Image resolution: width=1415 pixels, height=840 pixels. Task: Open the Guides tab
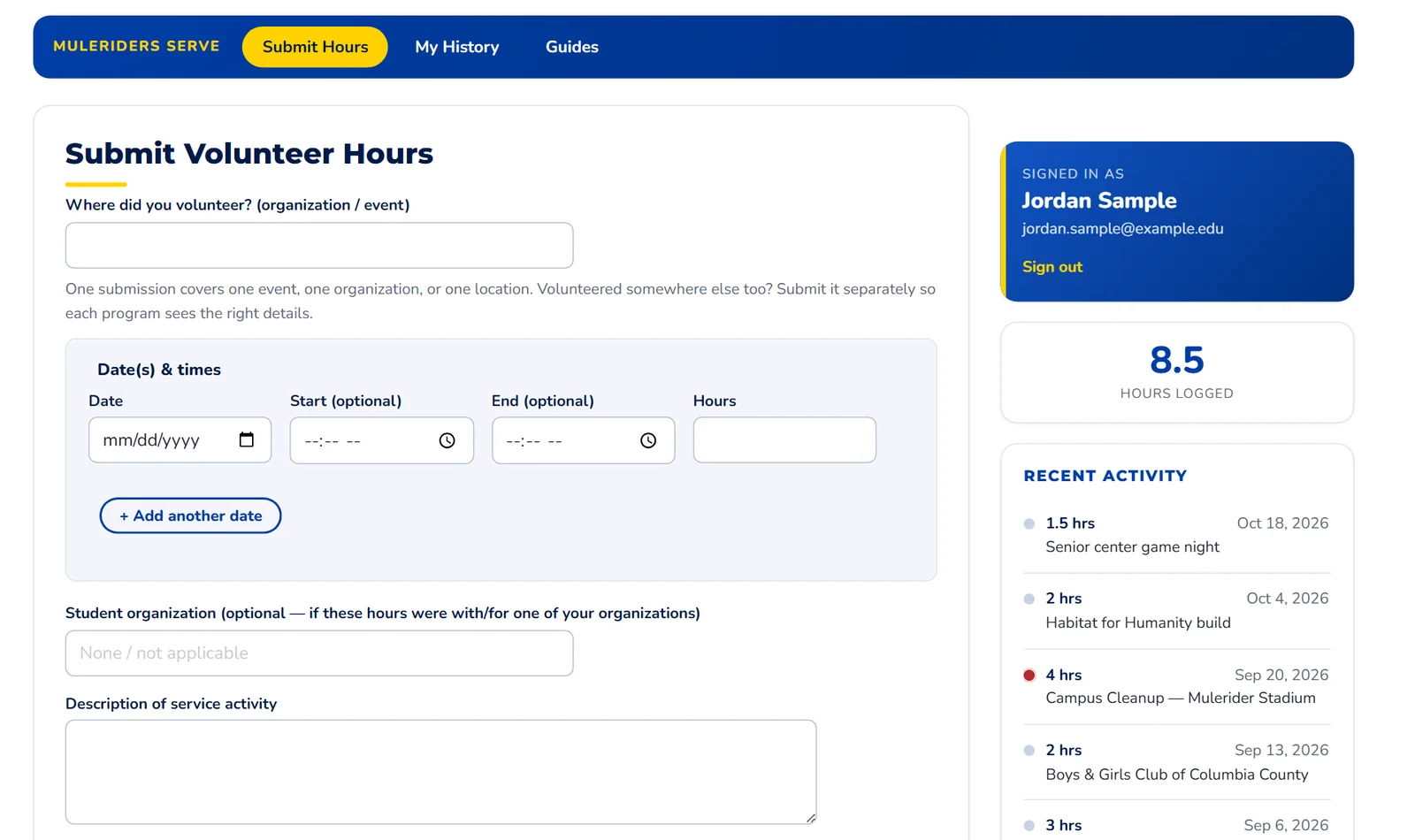[572, 47]
